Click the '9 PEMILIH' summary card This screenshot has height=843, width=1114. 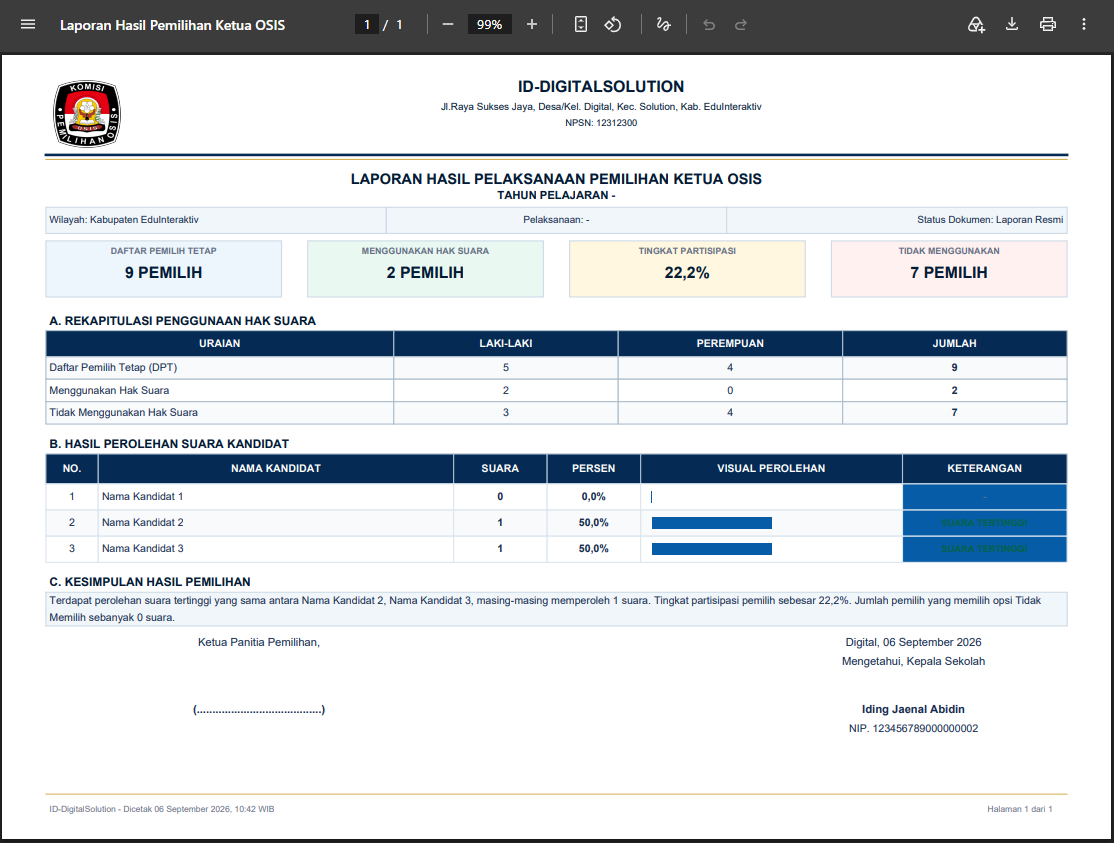(x=163, y=268)
